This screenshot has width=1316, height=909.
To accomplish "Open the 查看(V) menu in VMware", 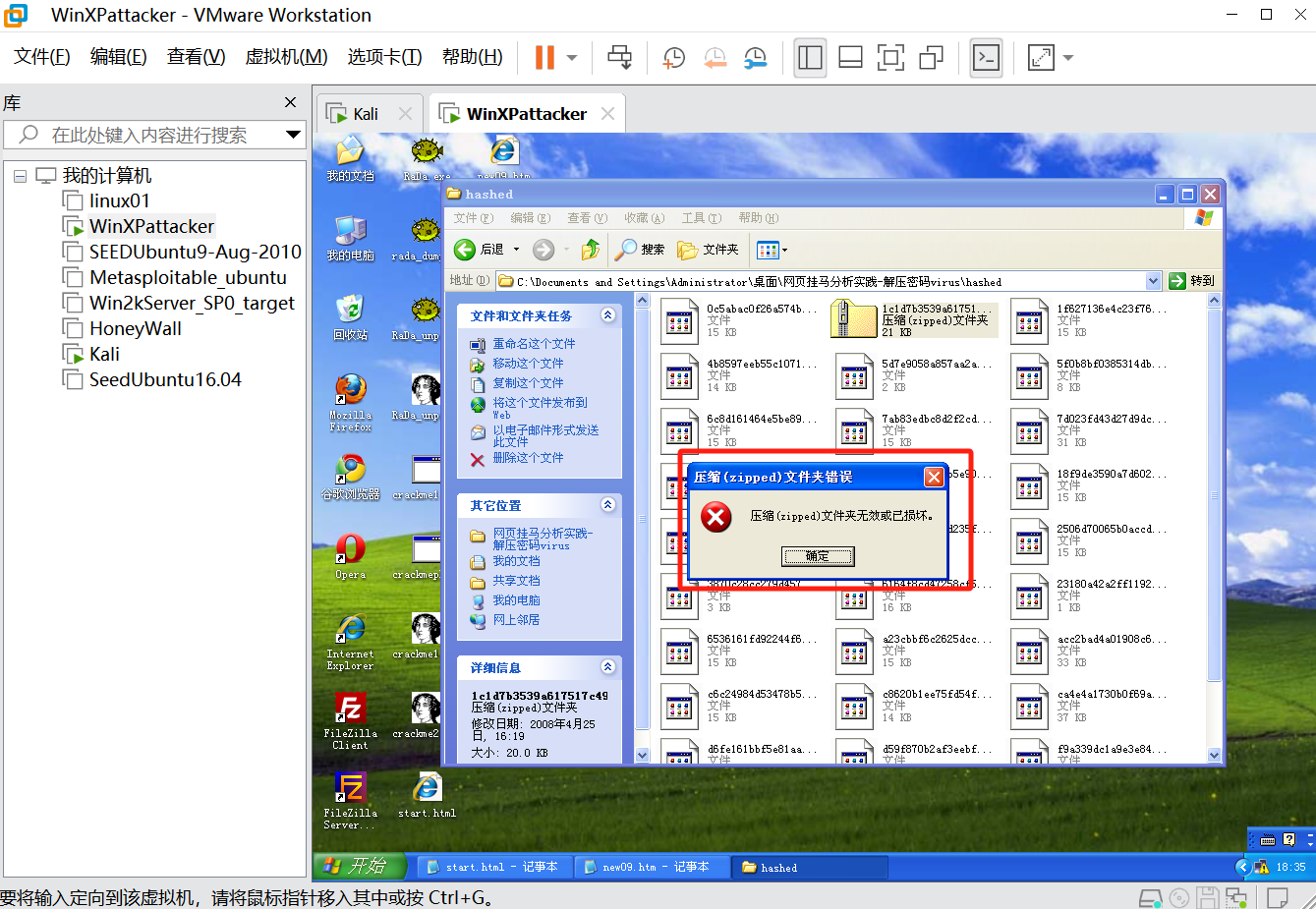I will (196, 57).
